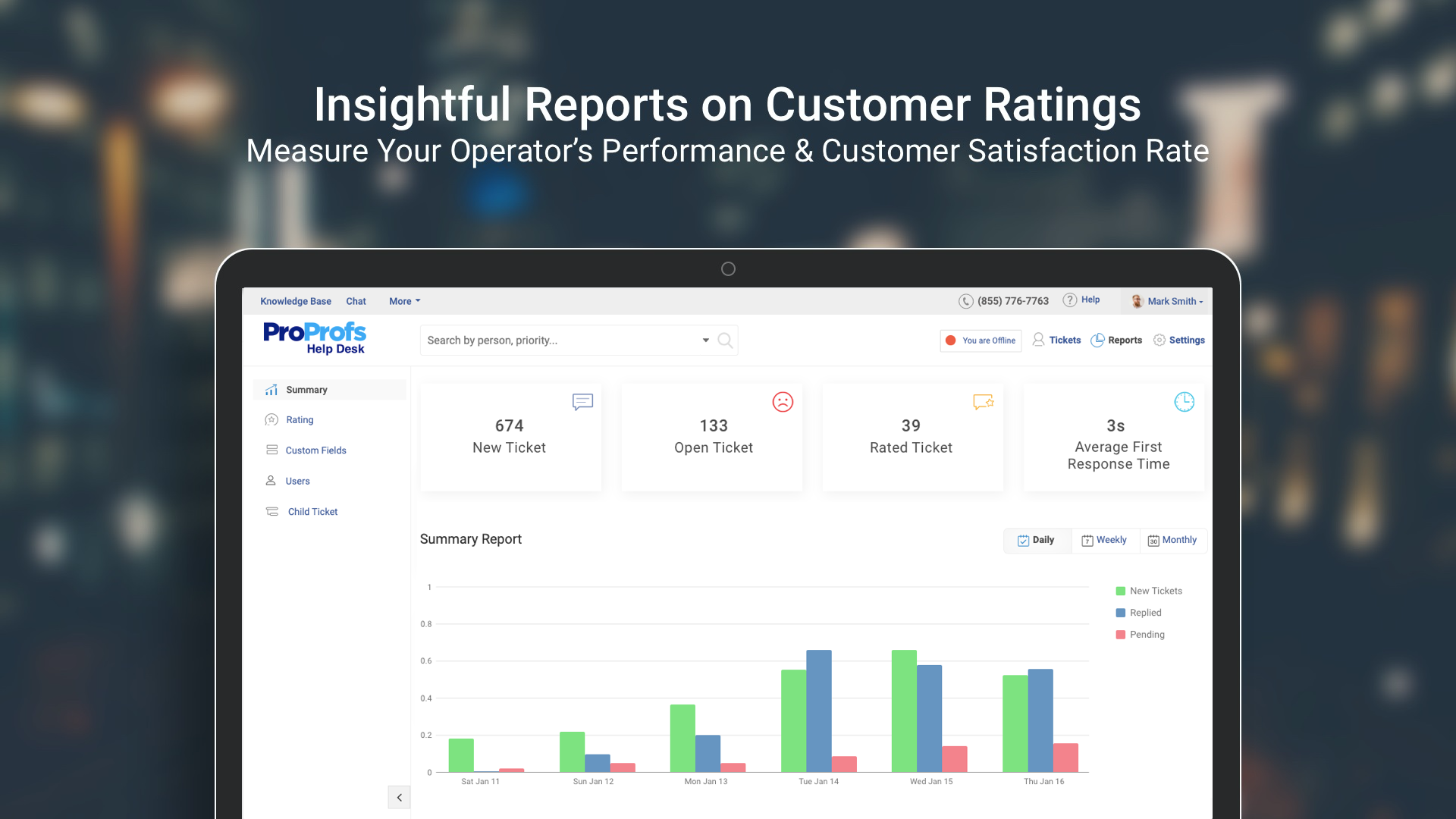This screenshot has width=1456, height=819.
Task: Toggle the You are Offline status
Action: [x=981, y=340]
